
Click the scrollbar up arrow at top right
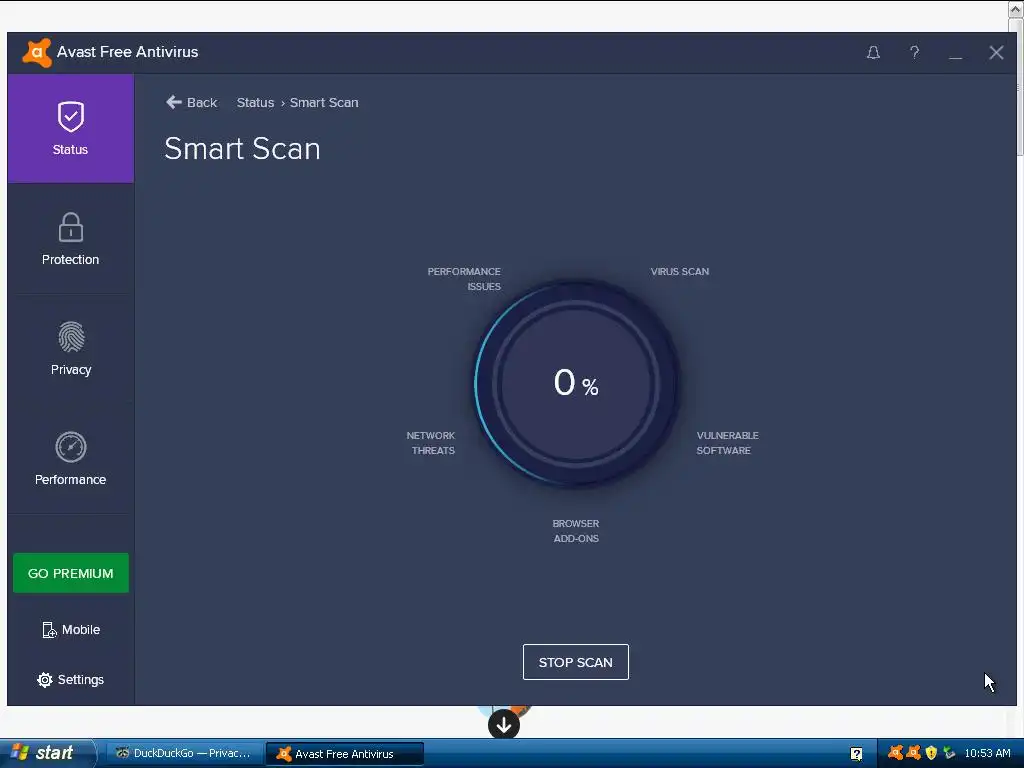coord(1018,9)
